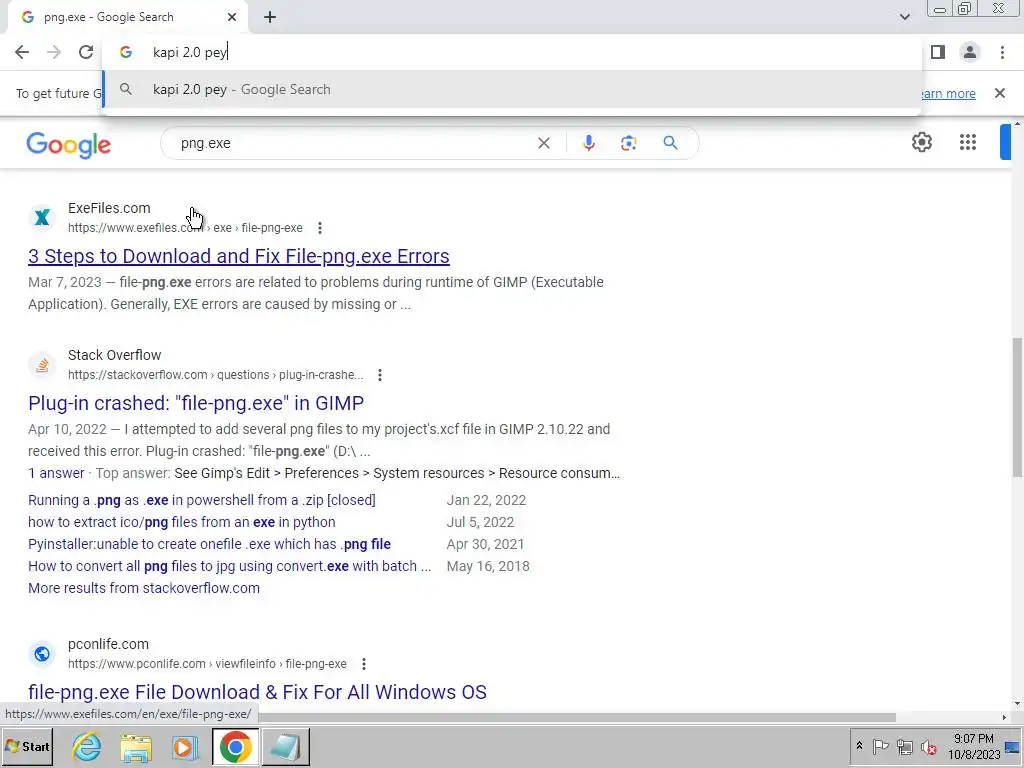
Task: Click the Stack Overflow favicon
Action: tap(42, 364)
